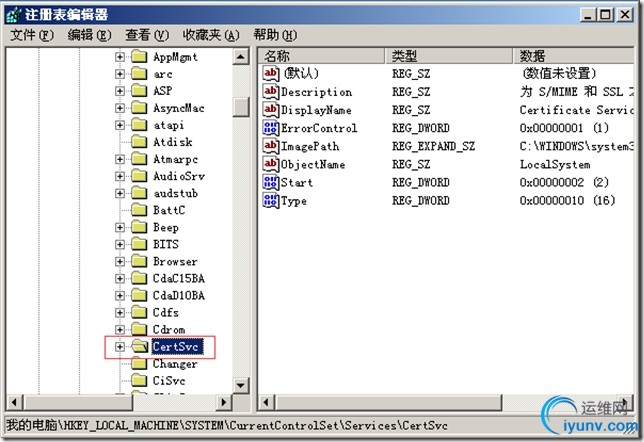Open the 编辑(E) menu
This screenshot has height=442, width=644.
tap(89, 35)
